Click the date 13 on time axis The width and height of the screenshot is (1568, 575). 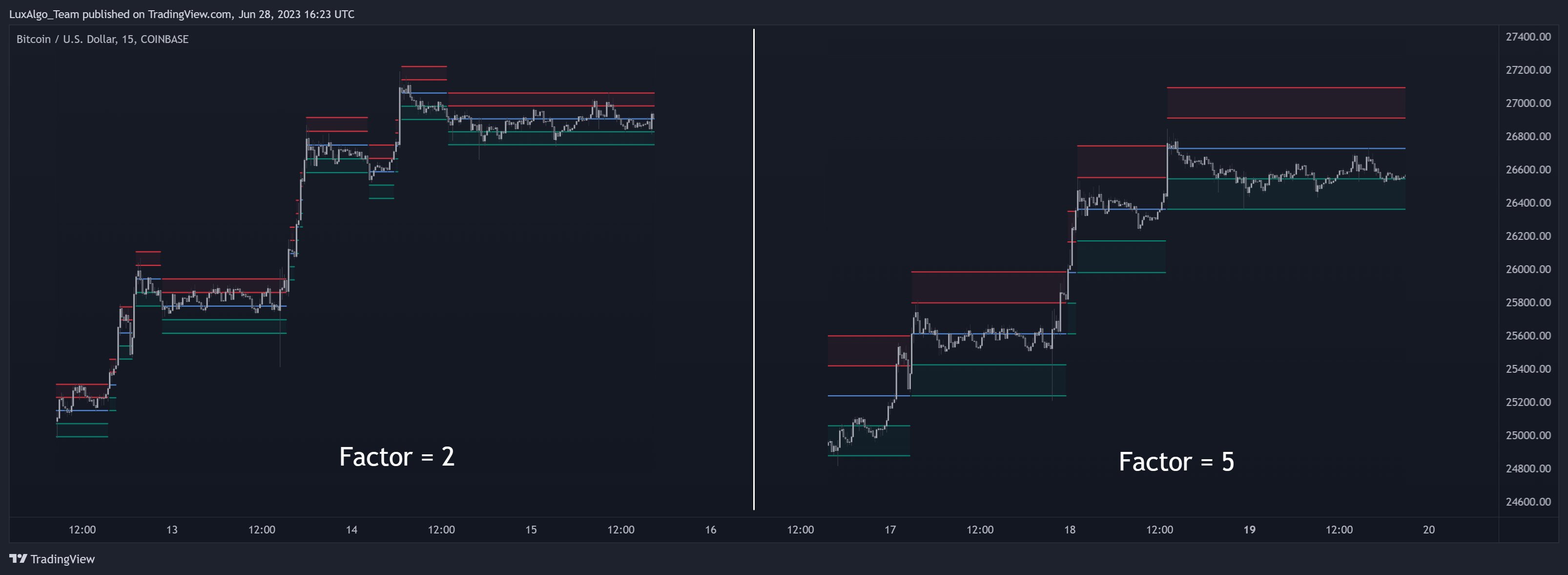pyautogui.click(x=172, y=529)
